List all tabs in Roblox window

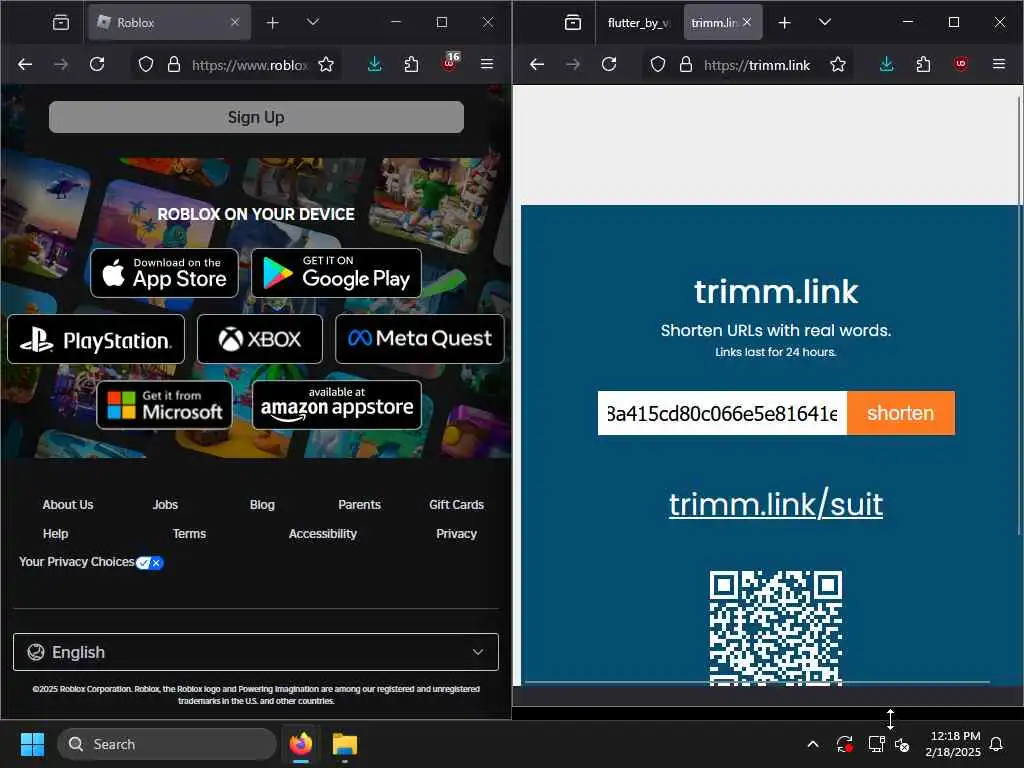(x=313, y=23)
